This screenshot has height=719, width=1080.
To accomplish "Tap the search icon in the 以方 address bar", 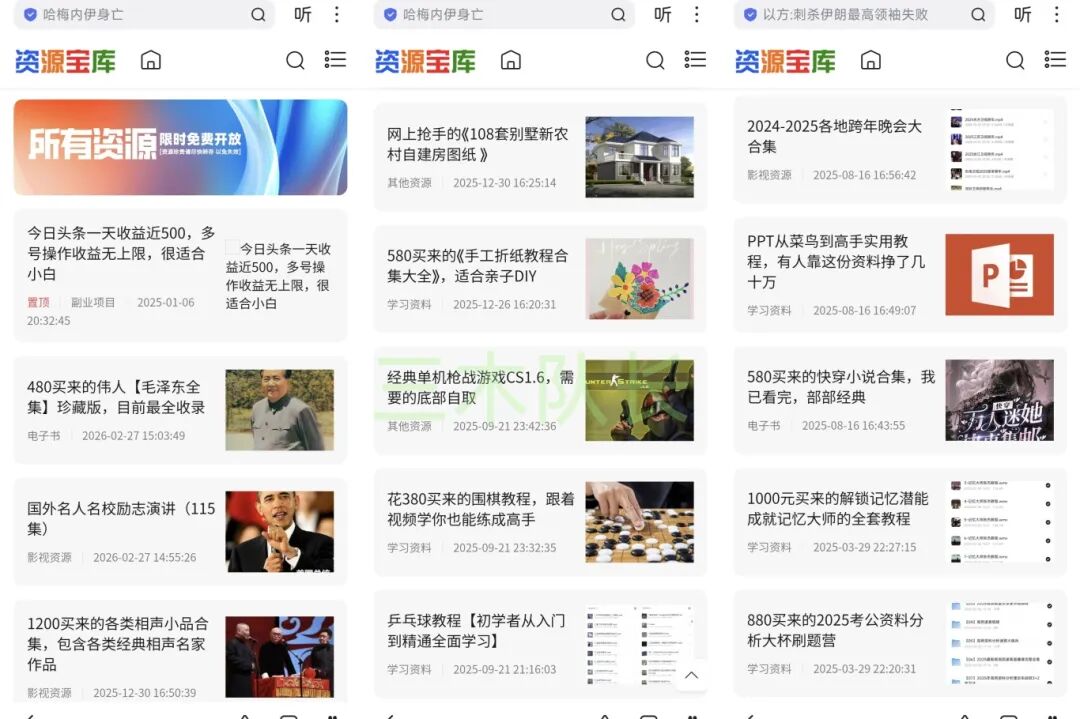I will [978, 15].
